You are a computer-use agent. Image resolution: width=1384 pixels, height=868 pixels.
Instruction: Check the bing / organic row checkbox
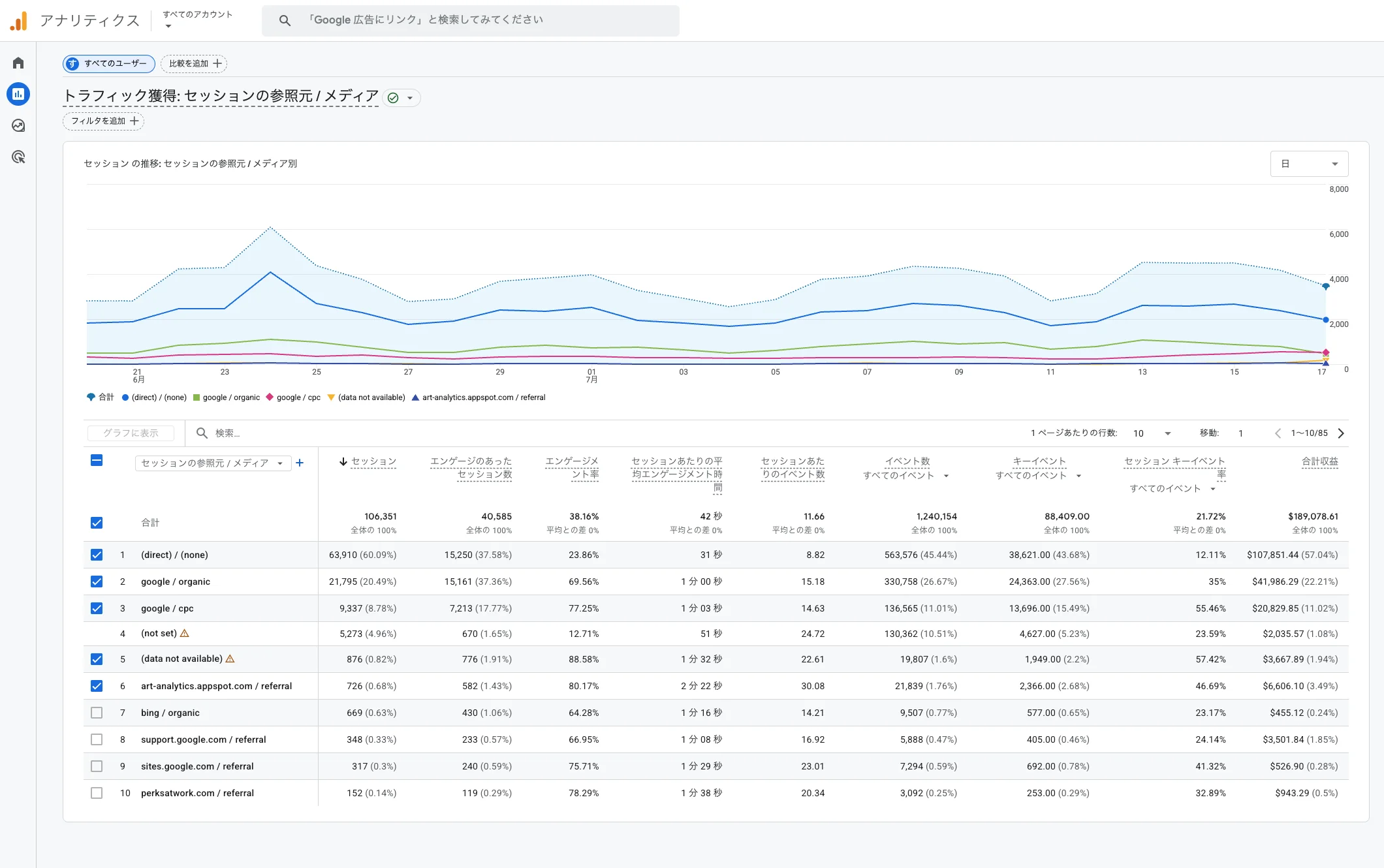(x=97, y=713)
